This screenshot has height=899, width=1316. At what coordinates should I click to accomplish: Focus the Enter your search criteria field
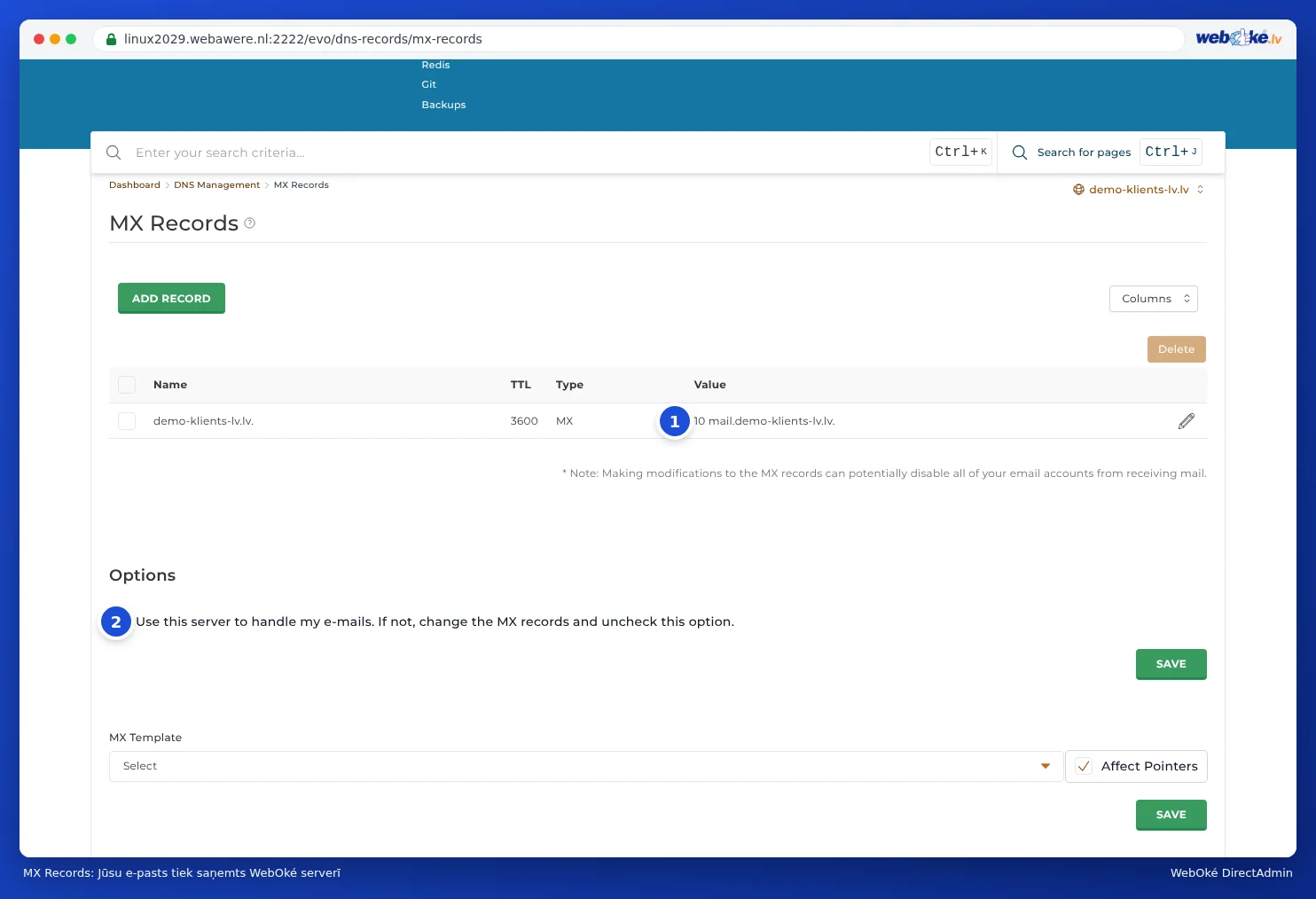point(529,152)
